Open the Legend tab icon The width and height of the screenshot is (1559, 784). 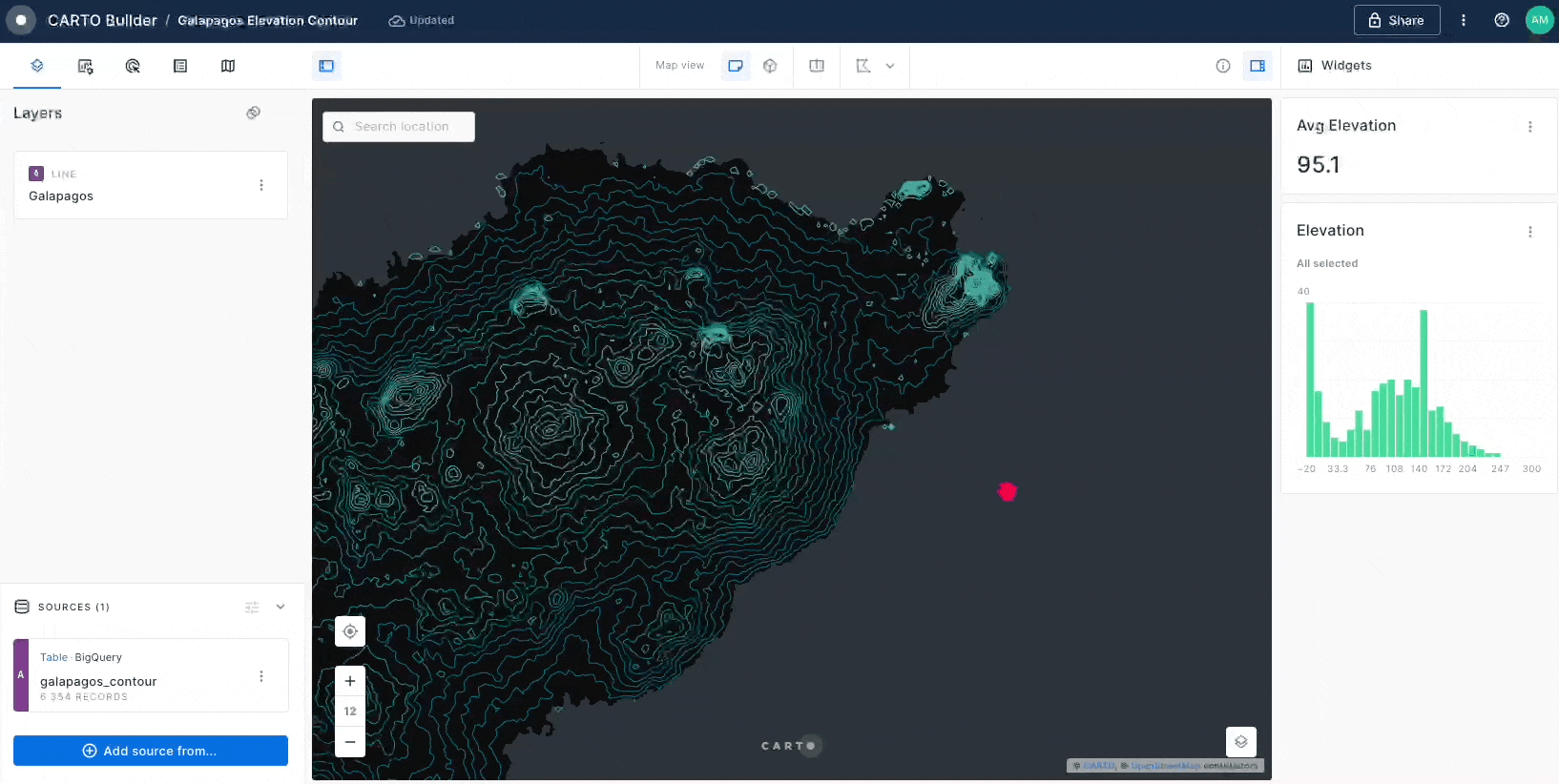(x=180, y=66)
